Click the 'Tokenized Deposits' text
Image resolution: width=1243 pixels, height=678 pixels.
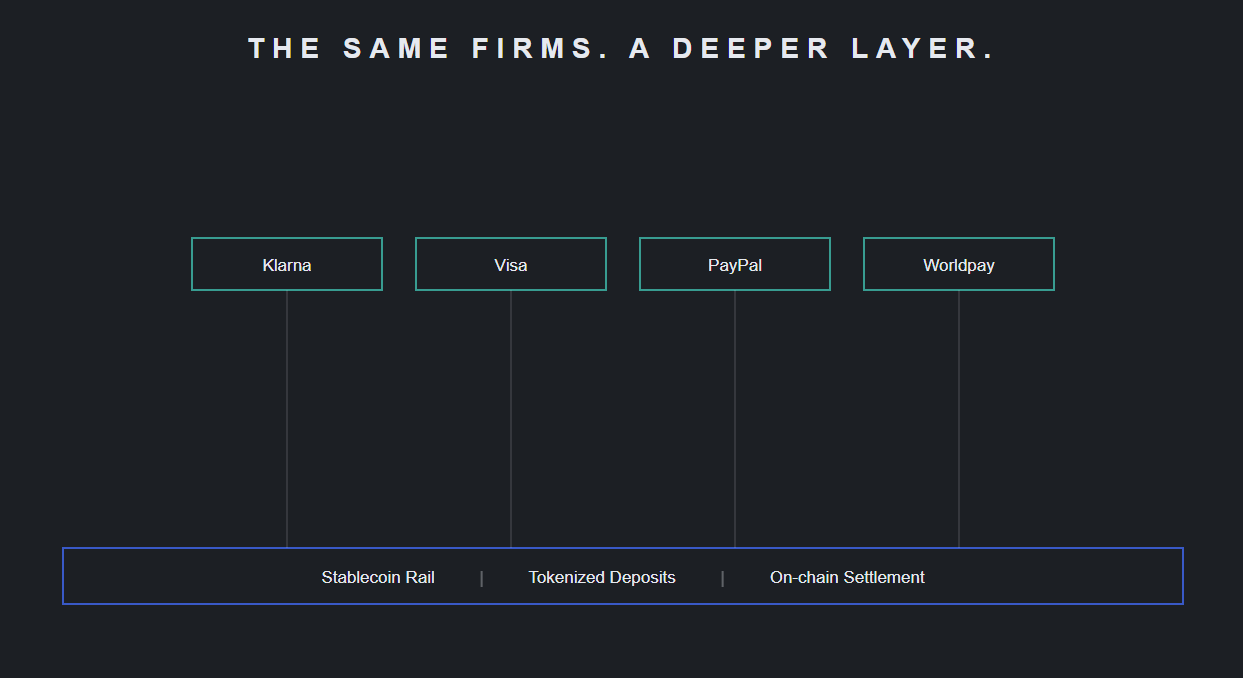[602, 577]
